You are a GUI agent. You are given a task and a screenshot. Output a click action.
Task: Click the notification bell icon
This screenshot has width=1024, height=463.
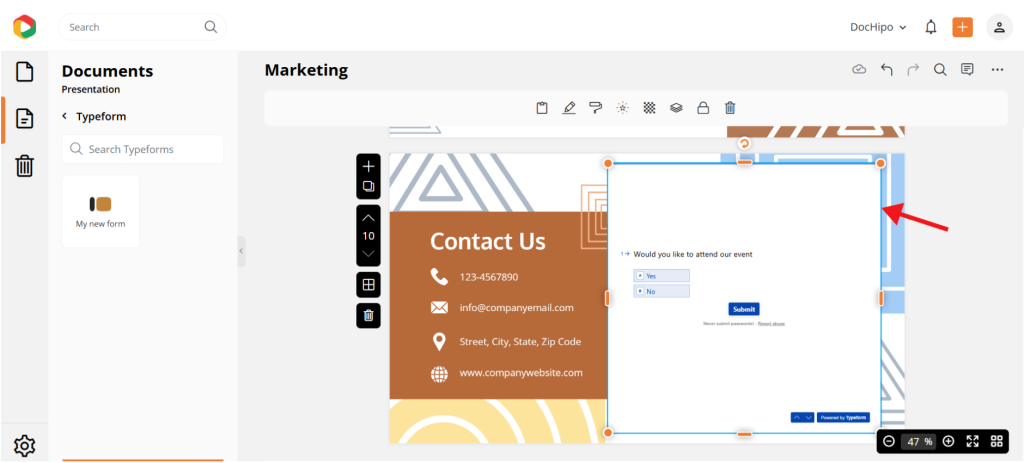(931, 27)
